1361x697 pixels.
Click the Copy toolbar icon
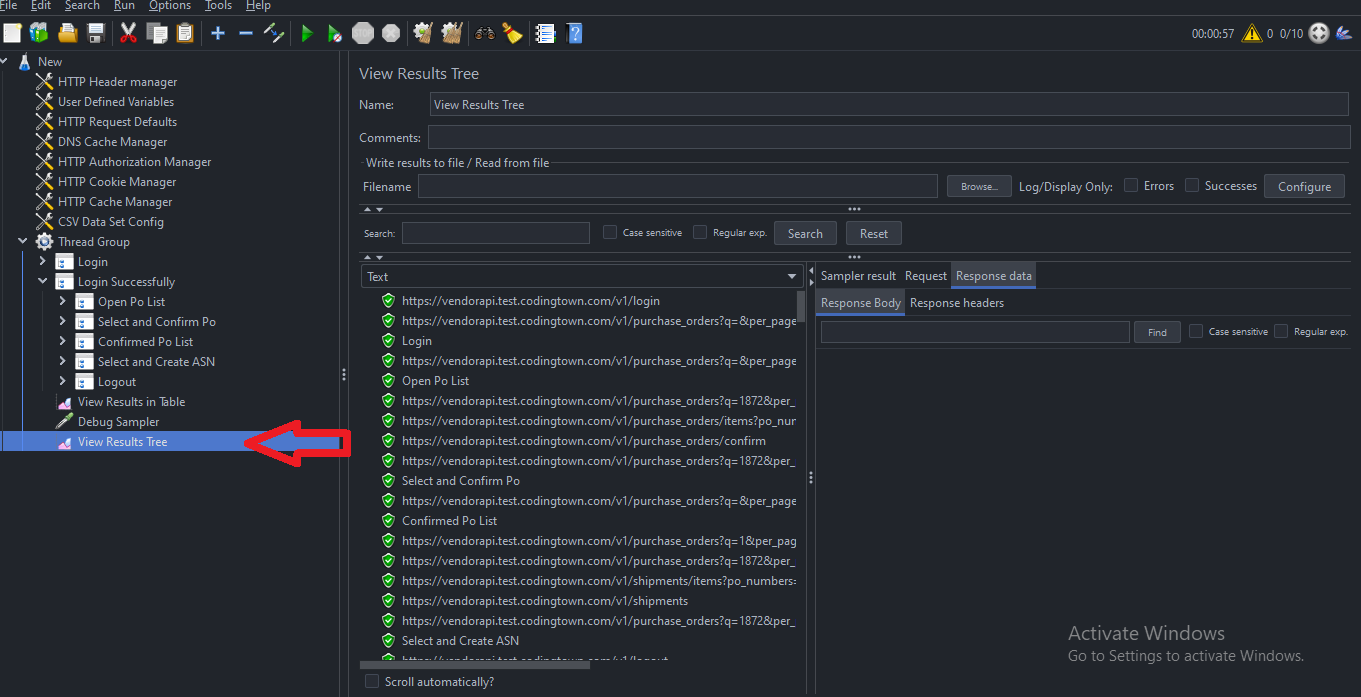pos(157,33)
